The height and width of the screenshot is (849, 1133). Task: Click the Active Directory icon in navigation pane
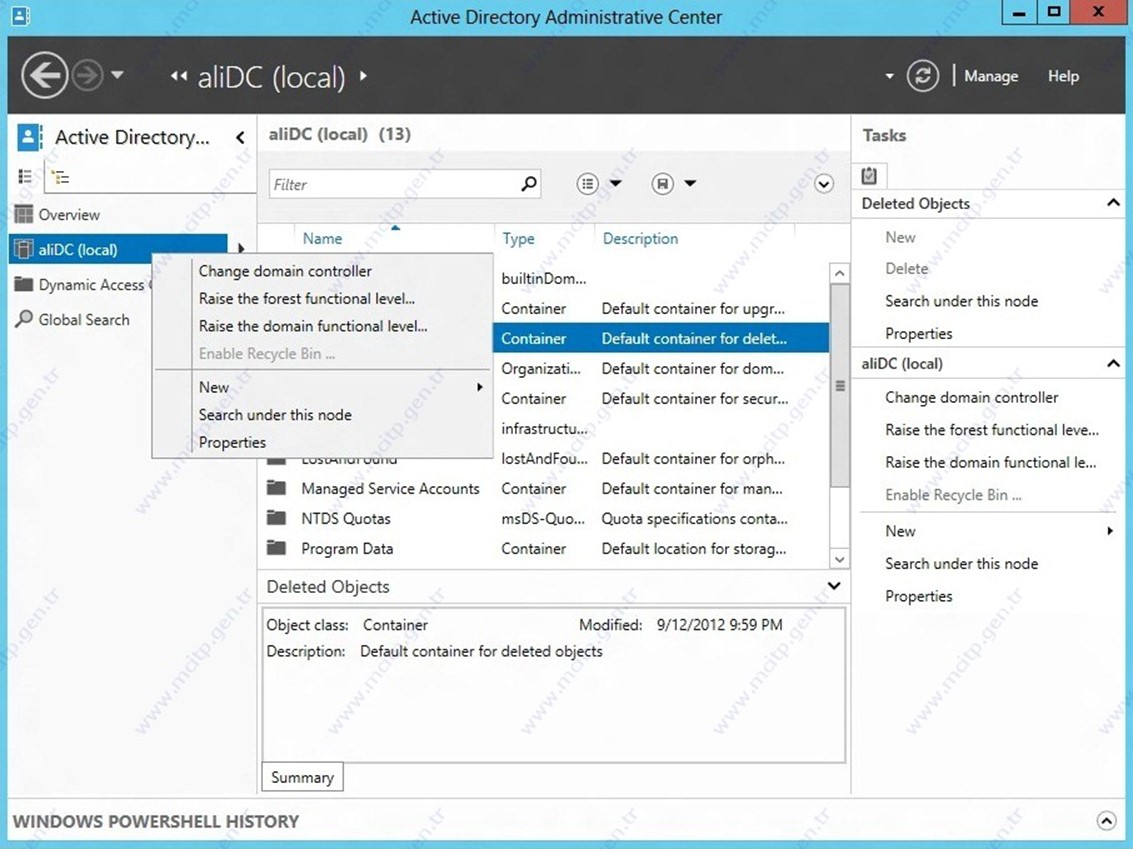[x=30, y=137]
